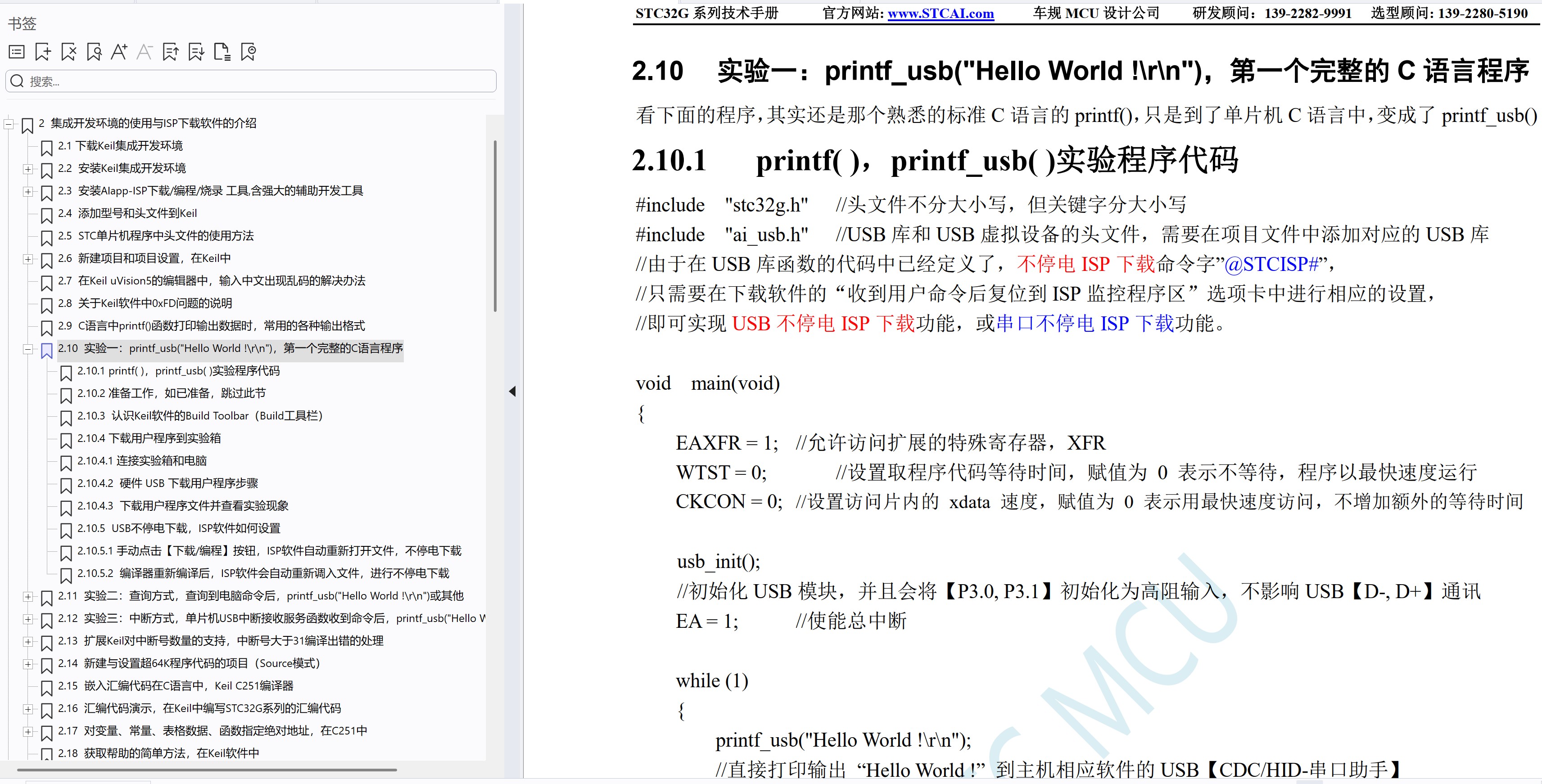Go to bookmark 2.15 嵌入汇编代码在C语言中
Viewport: 1542px width, 784px height.
coord(188,686)
